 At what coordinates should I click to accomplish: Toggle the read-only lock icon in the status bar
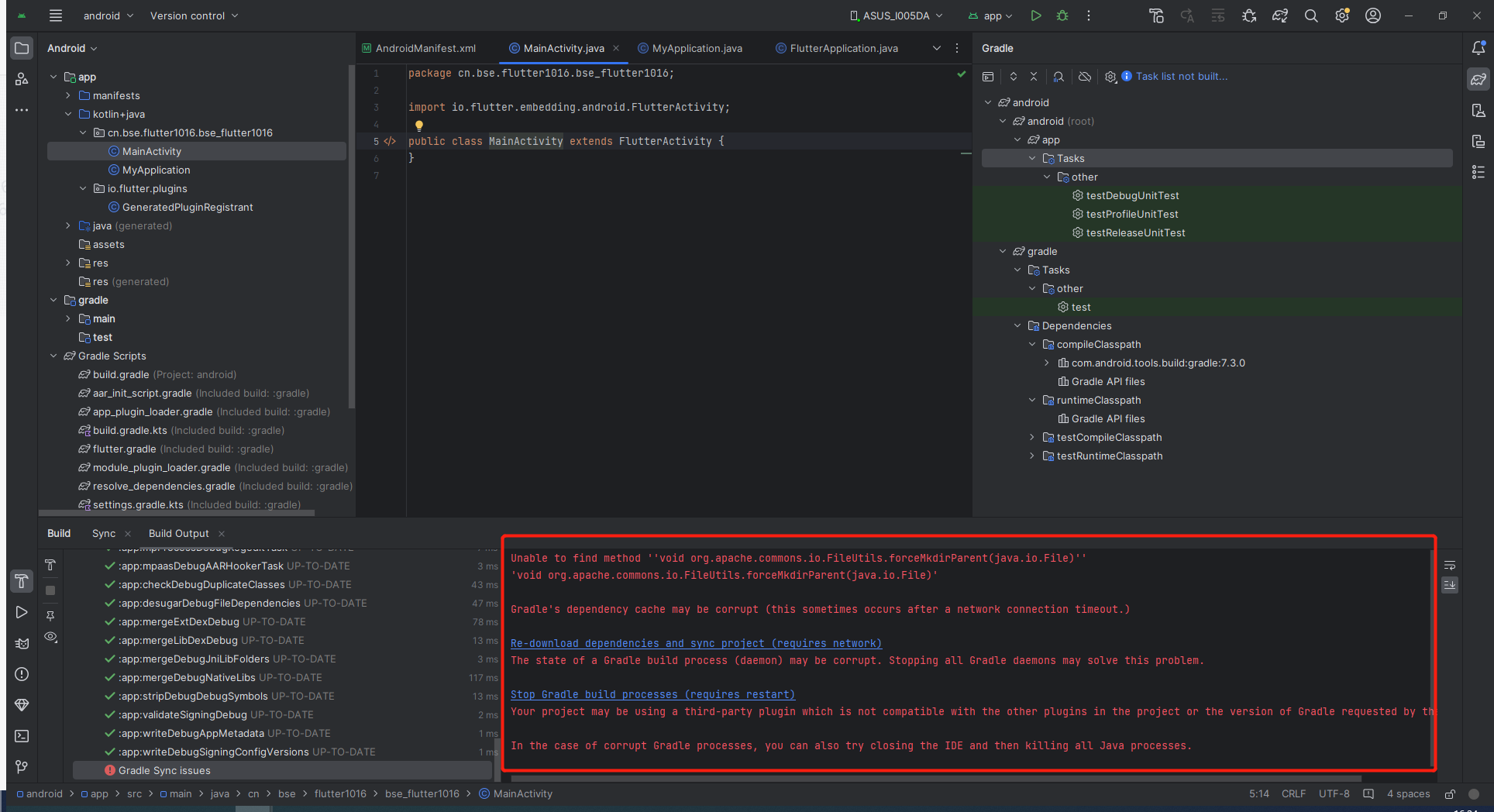(1450, 794)
